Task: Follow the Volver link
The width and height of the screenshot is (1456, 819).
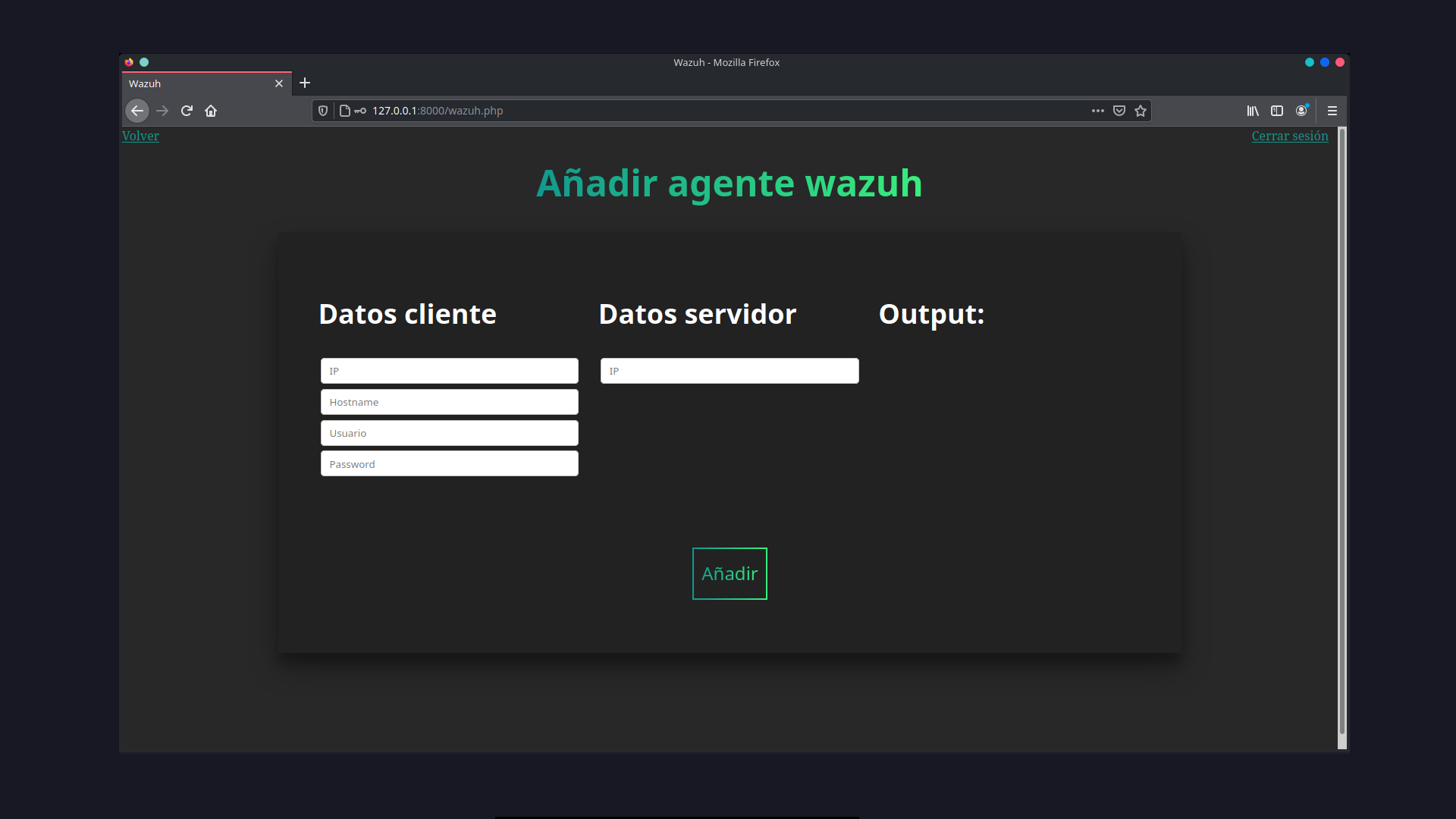Action: pos(140,136)
